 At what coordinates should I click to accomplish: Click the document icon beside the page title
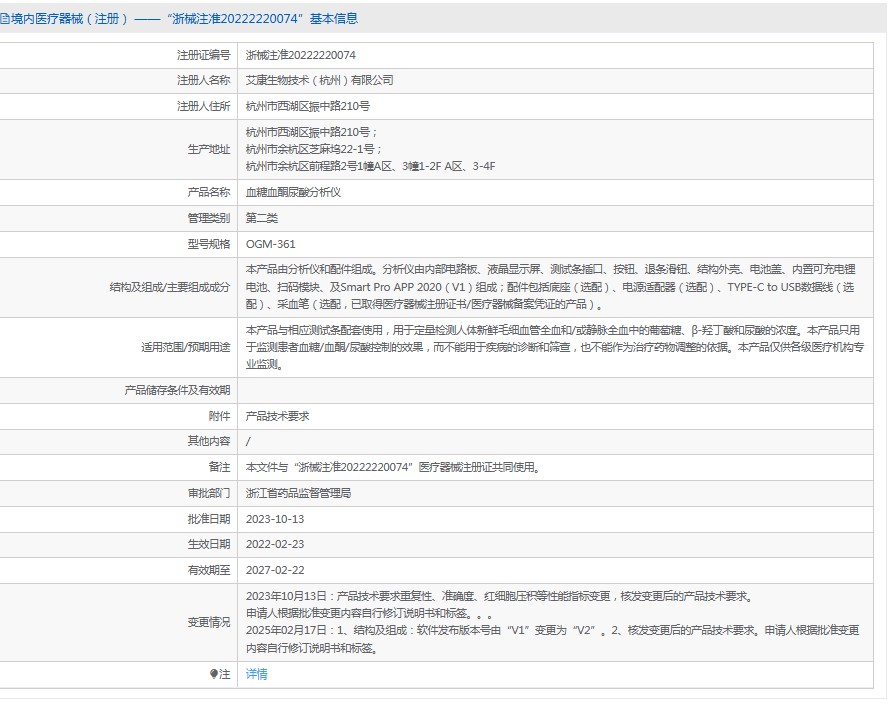click(5, 19)
